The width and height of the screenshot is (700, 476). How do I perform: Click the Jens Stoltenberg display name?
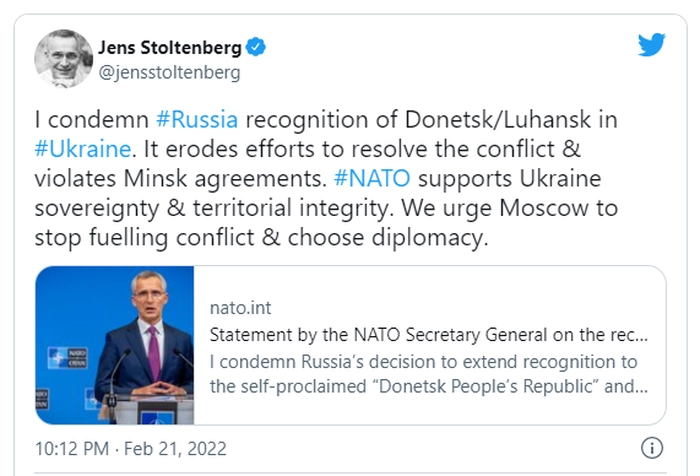[170, 47]
